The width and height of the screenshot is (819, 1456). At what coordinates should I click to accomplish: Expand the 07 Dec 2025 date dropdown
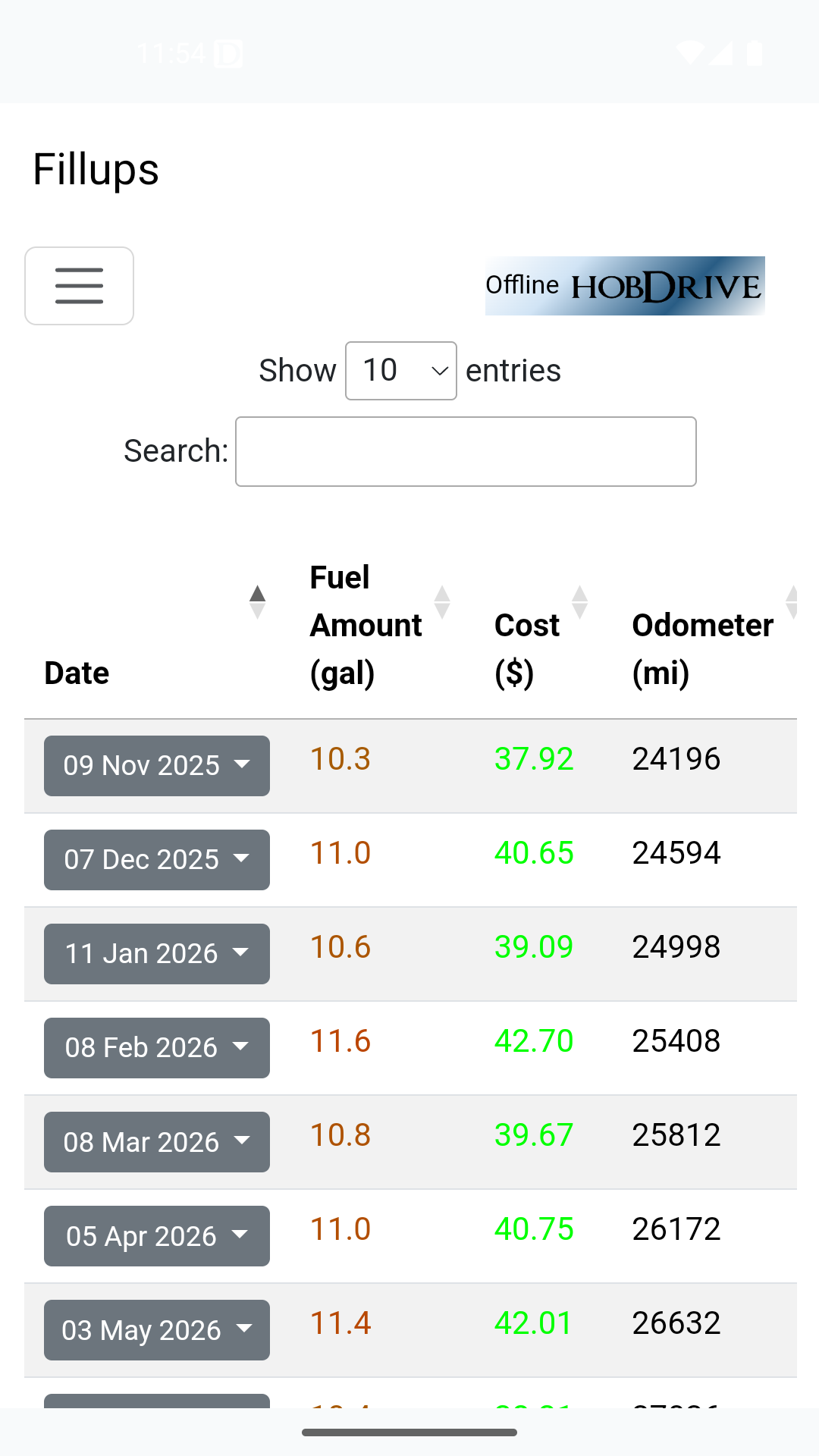pos(157,860)
